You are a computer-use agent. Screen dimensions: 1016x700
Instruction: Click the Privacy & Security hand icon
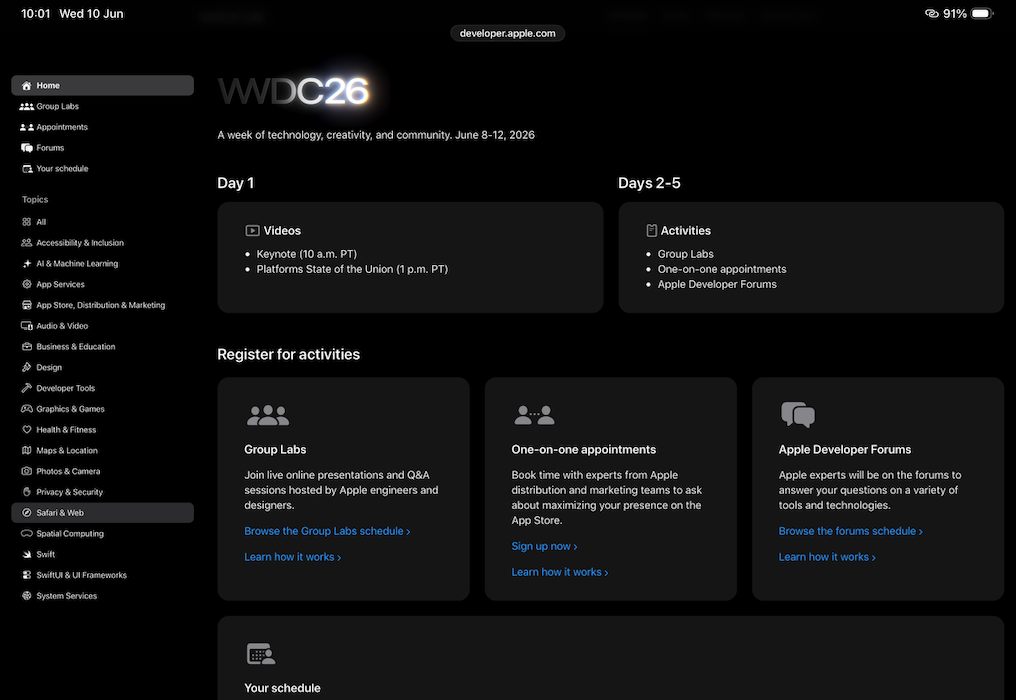[27, 491]
